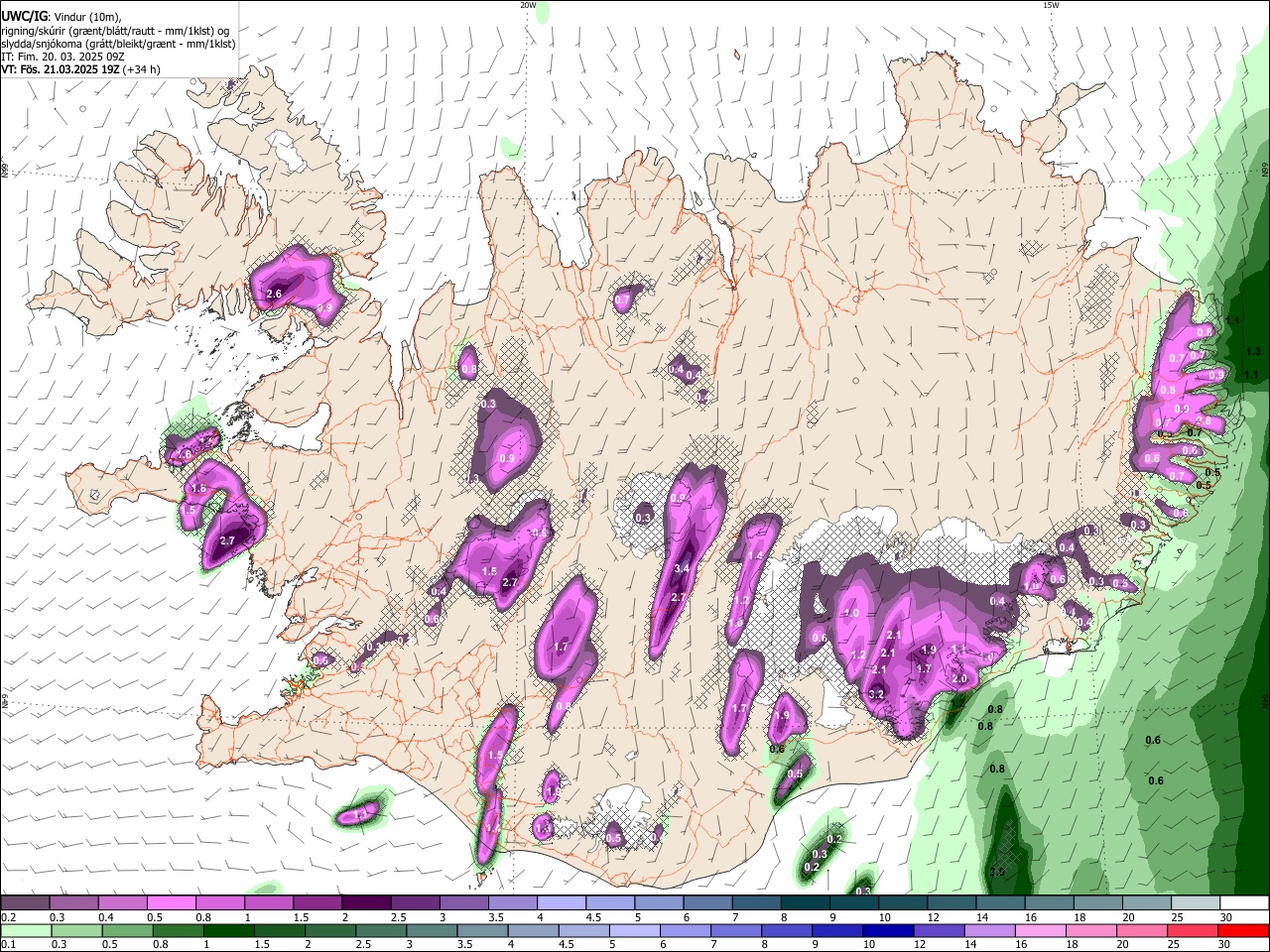
Task: Click the navy blue swatch between 10 and 12
Action: [887, 931]
